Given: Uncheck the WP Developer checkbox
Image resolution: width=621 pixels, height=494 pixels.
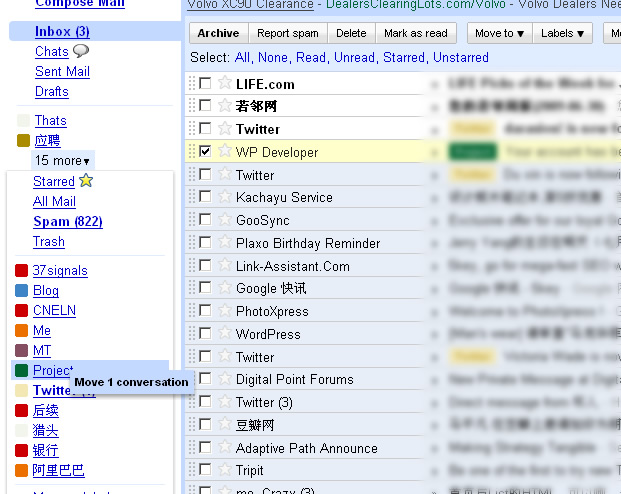Looking at the screenshot, I should pos(205,152).
